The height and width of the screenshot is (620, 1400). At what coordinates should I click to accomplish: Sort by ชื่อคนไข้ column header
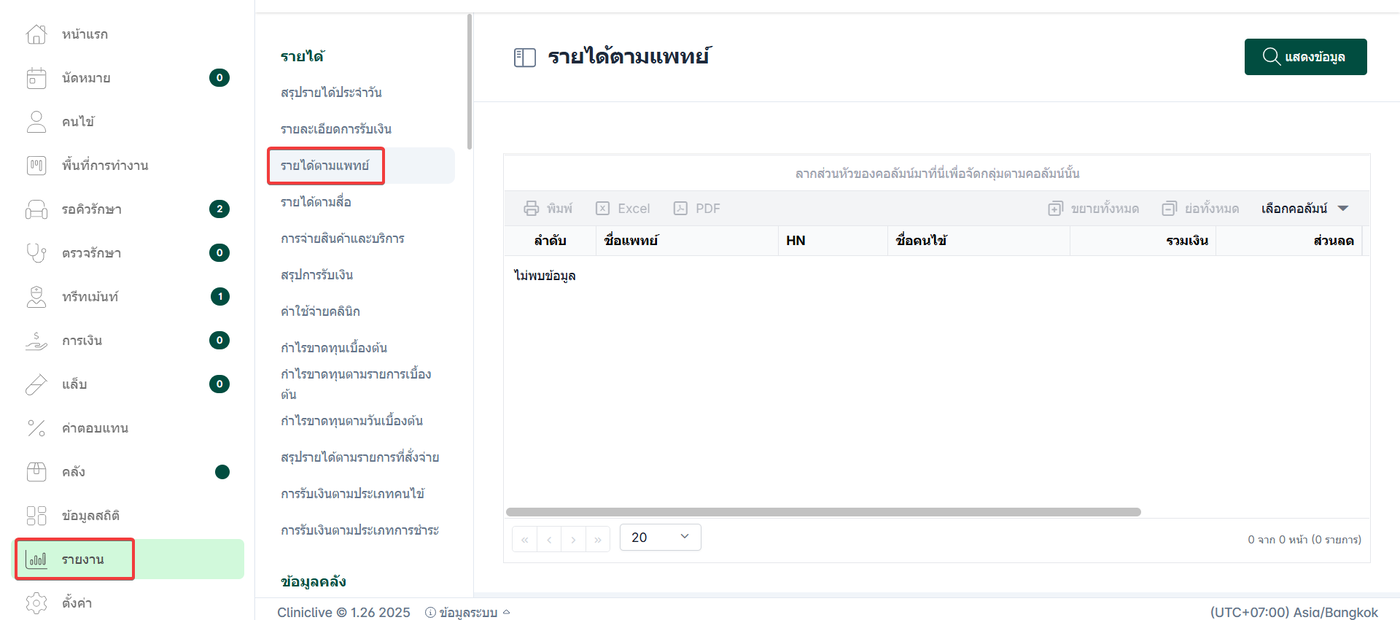978,241
